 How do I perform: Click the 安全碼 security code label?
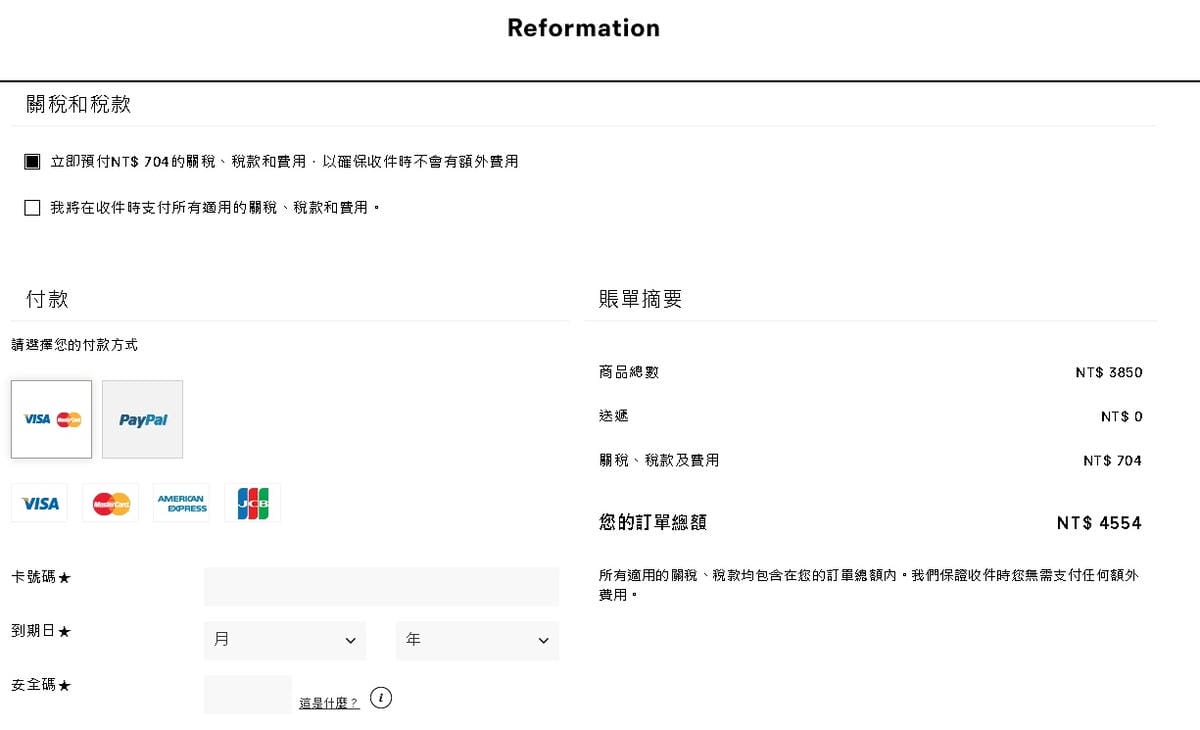pos(41,685)
